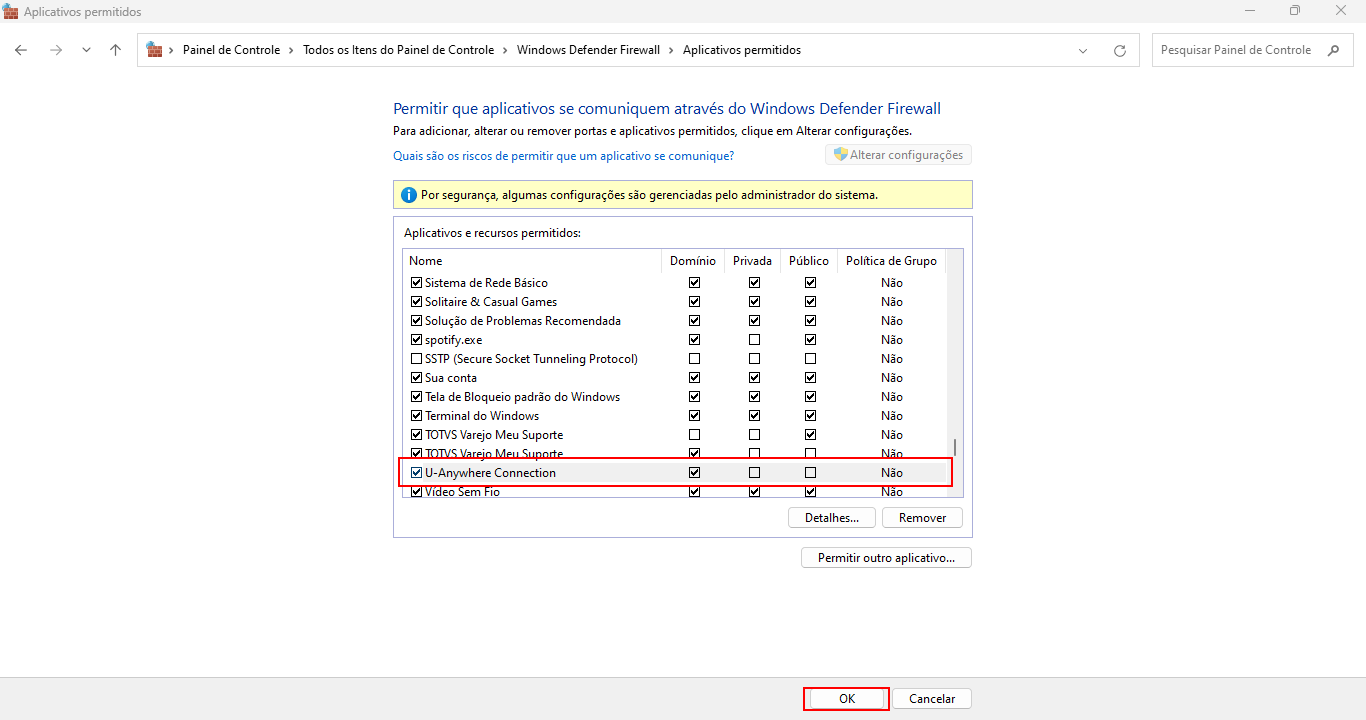
Task: Open Detalhes for the selected app
Action: 832,518
